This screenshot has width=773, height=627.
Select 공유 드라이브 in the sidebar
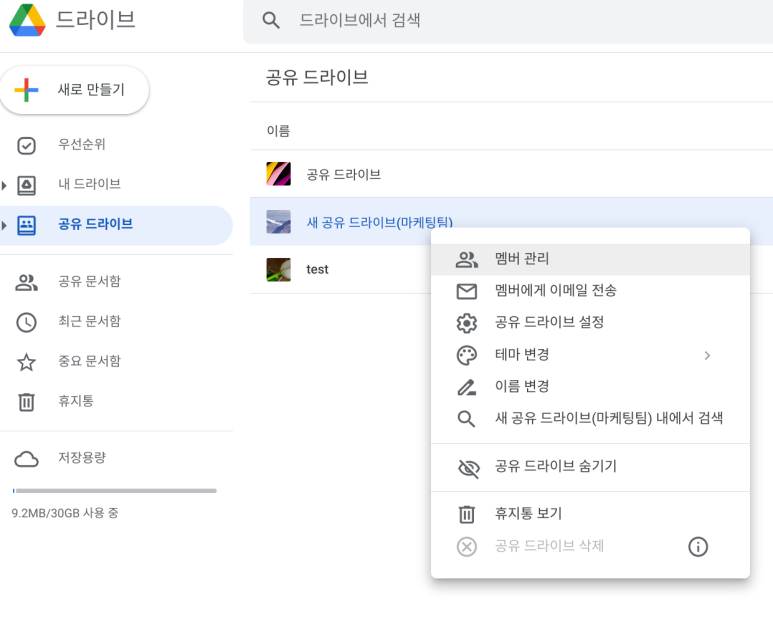coord(116,225)
